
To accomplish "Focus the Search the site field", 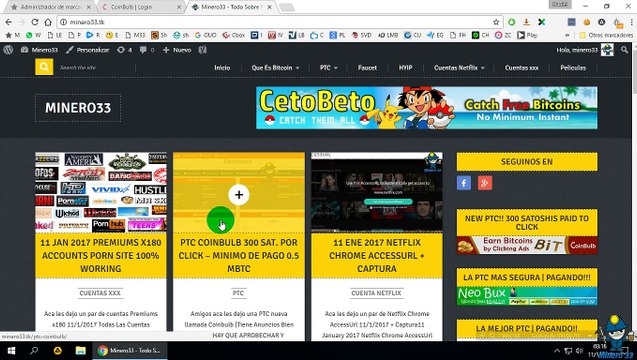I will coord(95,67).
